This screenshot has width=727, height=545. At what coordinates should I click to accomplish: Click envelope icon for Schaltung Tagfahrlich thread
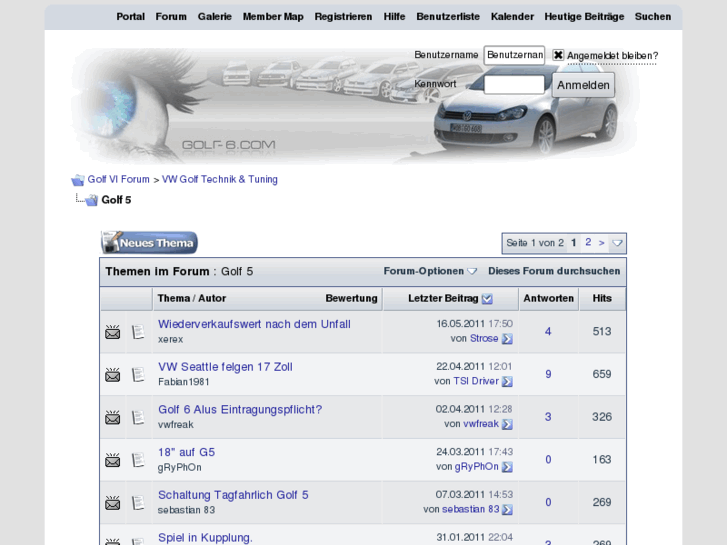[112, 502]
